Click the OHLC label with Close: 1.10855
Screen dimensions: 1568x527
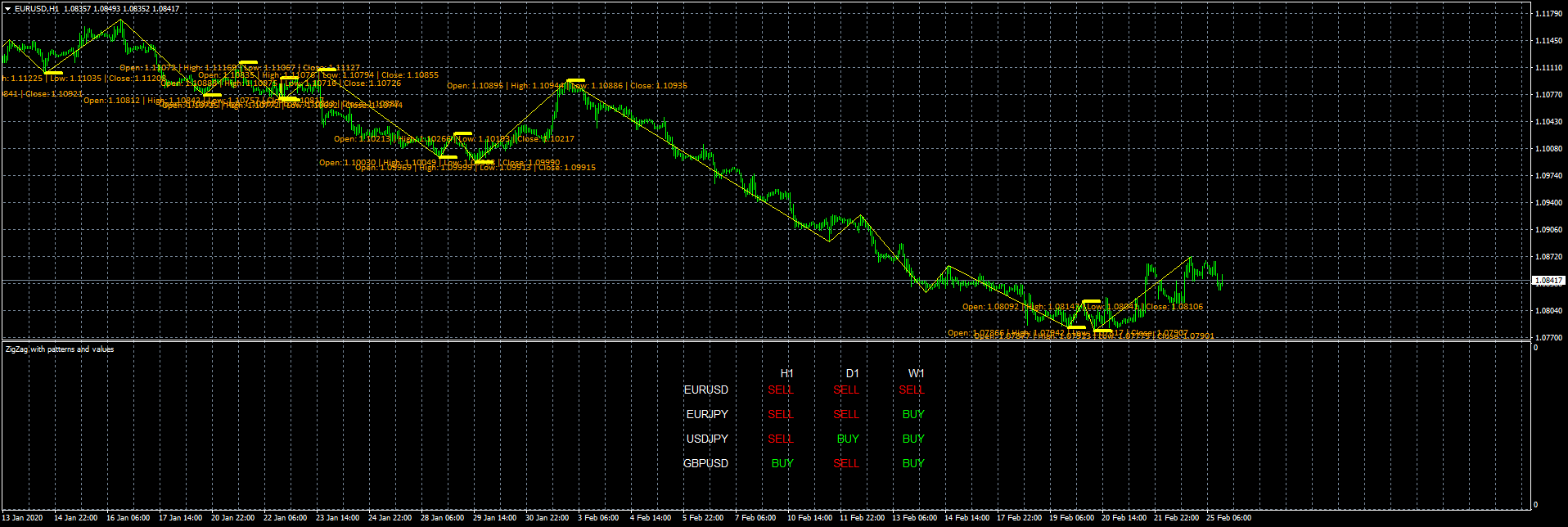click(x=318, y=74)
